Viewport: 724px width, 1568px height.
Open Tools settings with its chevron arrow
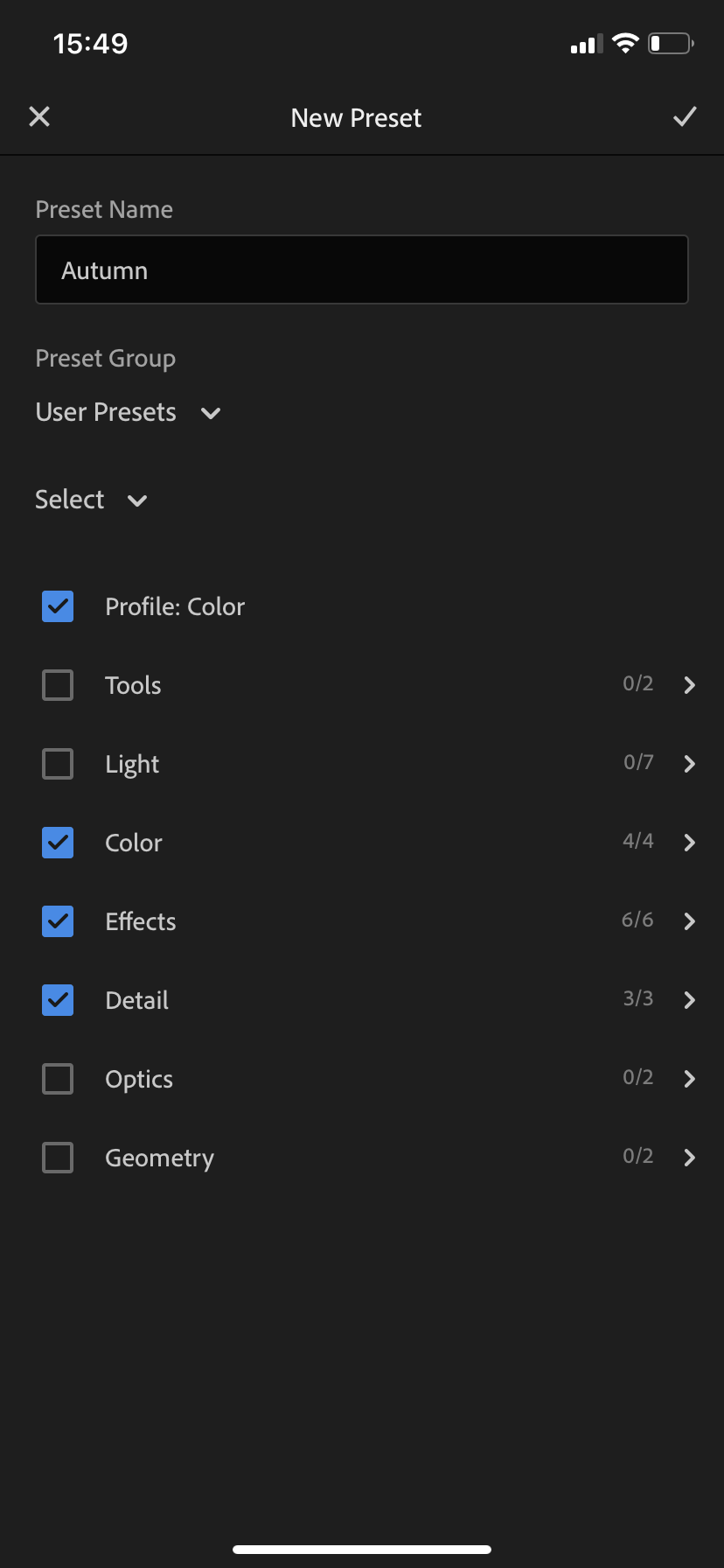690,685
